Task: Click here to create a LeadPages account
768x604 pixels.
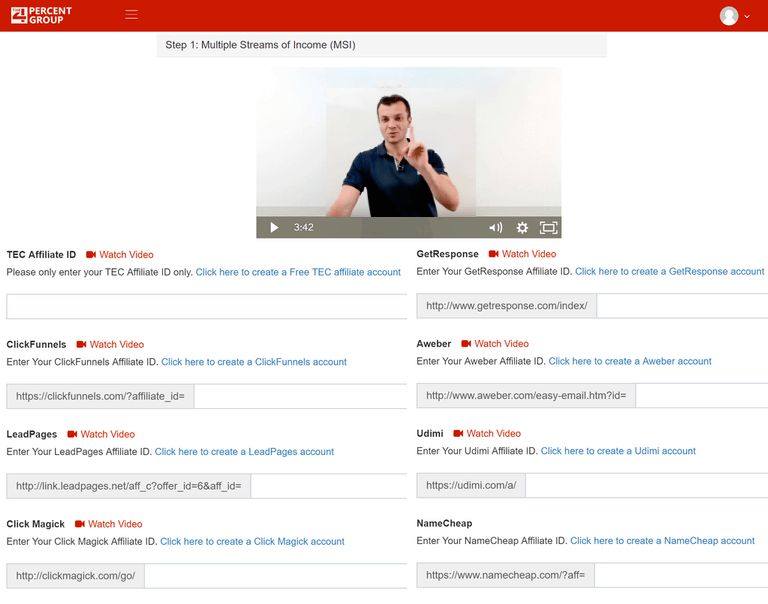Action: click(x=244, y=452)
